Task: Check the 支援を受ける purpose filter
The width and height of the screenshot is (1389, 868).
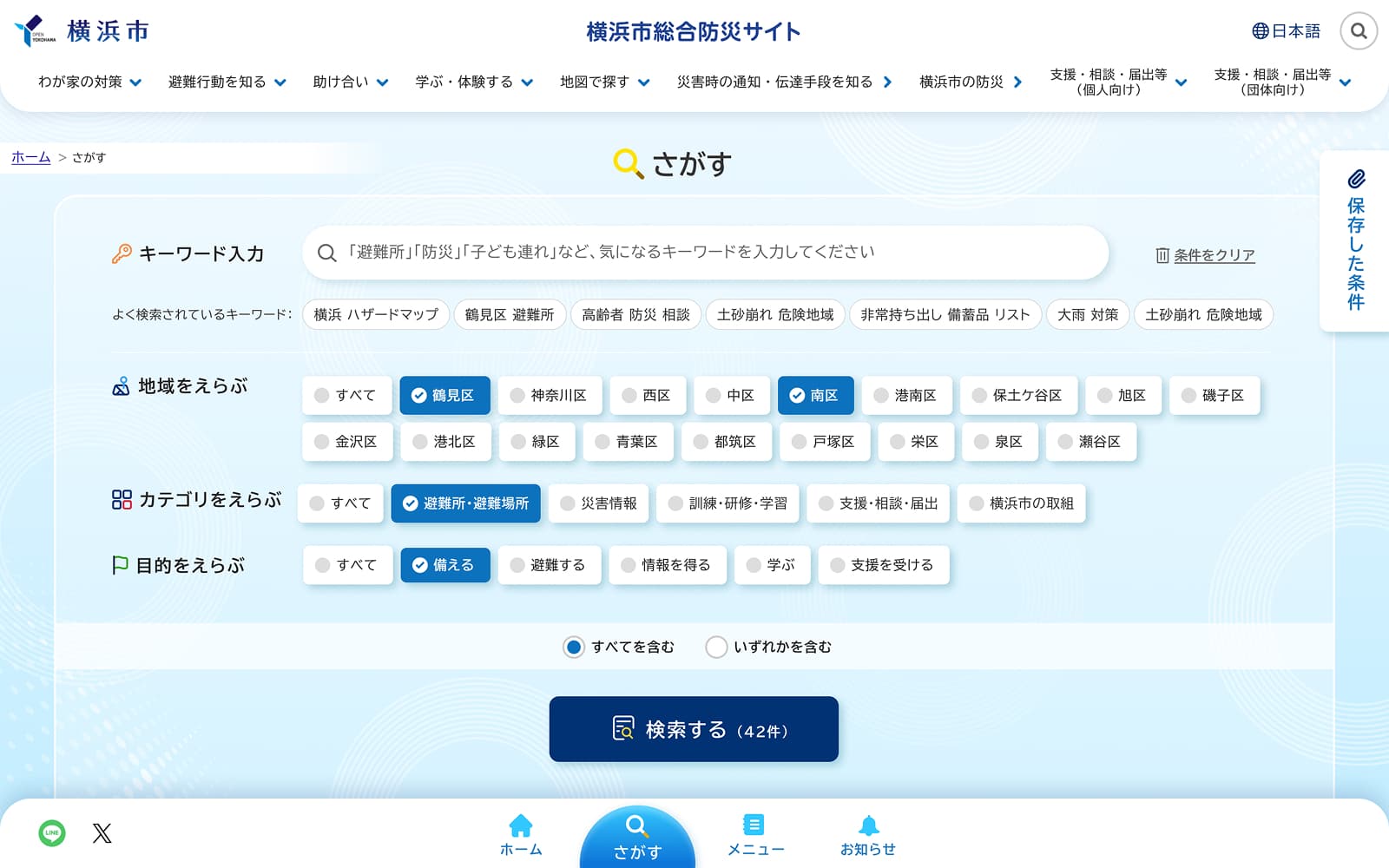Action: [x=884, y=565]
